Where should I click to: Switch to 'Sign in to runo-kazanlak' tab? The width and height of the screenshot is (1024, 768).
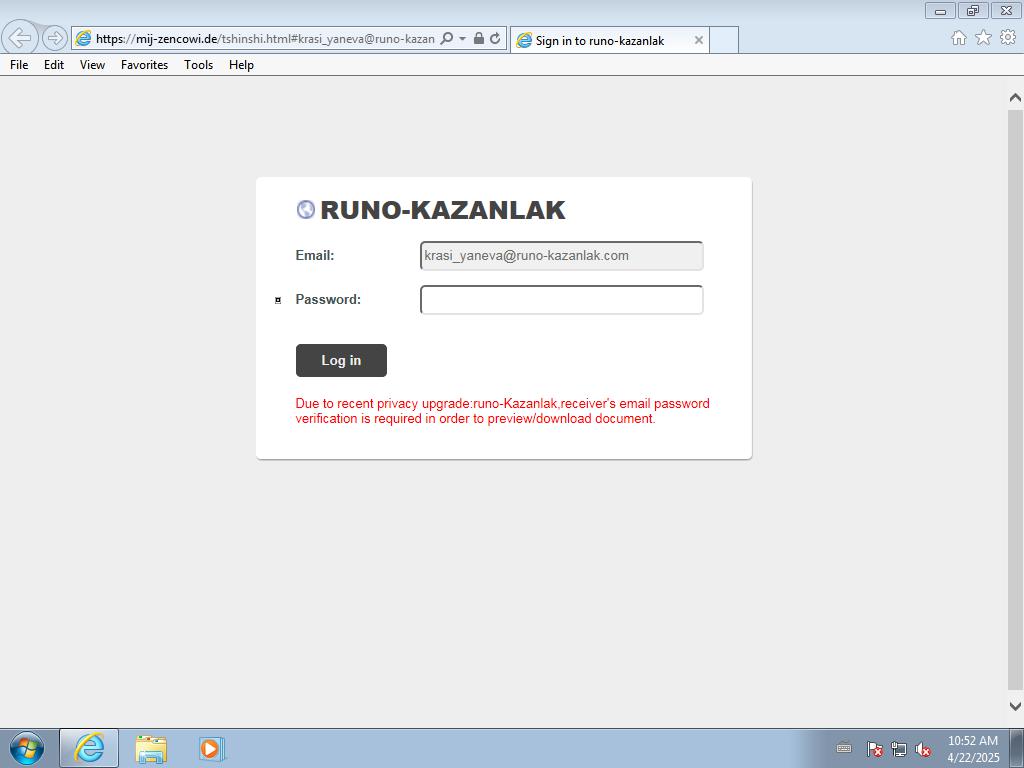(609, 40)
